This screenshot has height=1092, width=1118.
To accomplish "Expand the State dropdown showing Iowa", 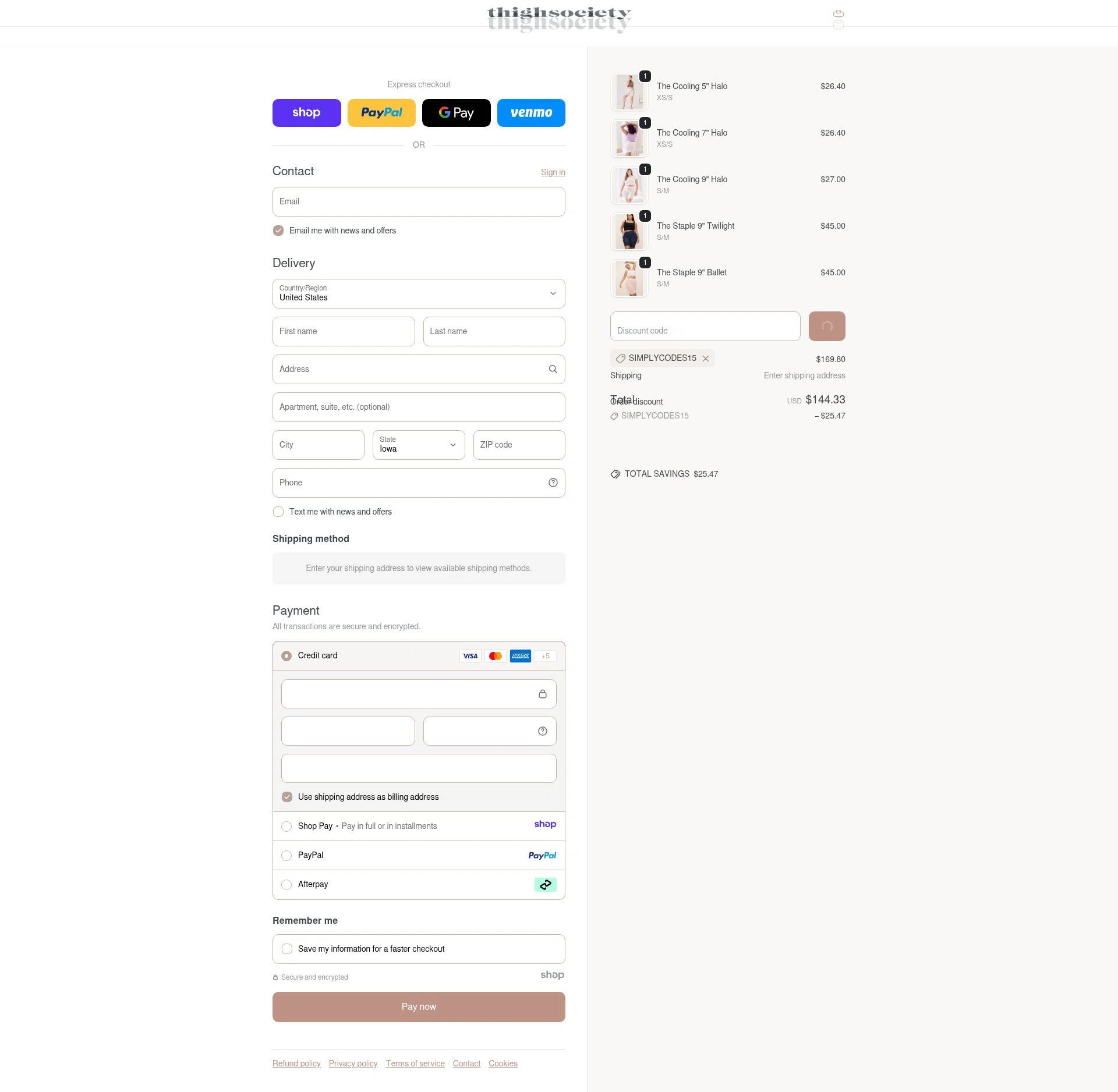I will (x=419, y=445).
